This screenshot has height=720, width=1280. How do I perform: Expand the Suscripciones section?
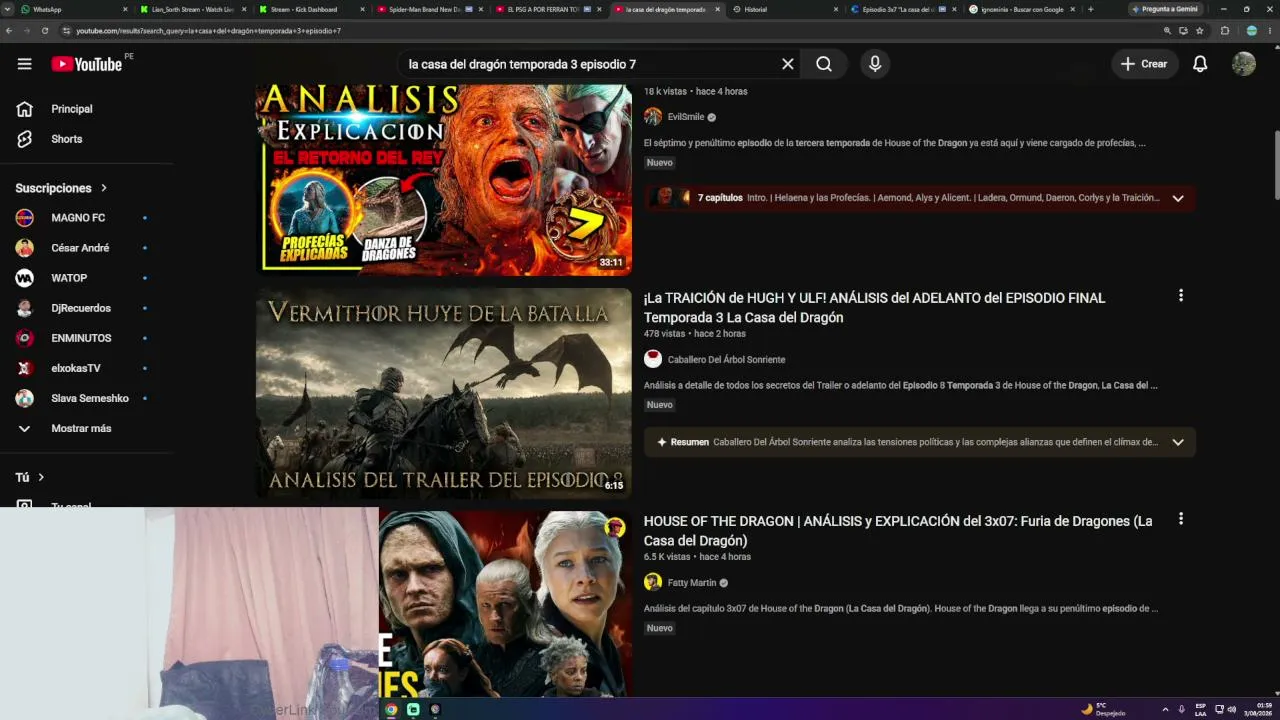click(x=61, y=188)
